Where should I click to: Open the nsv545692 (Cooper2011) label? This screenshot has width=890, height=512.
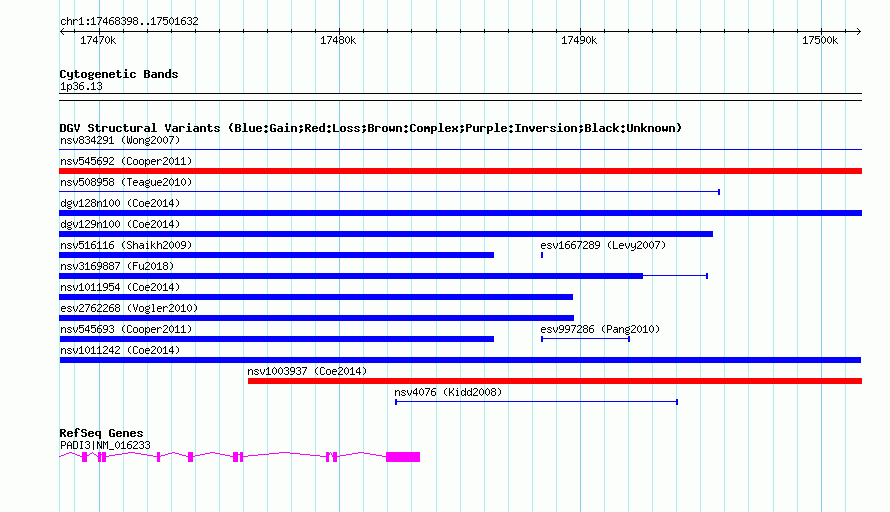click(x=126, y=161)
